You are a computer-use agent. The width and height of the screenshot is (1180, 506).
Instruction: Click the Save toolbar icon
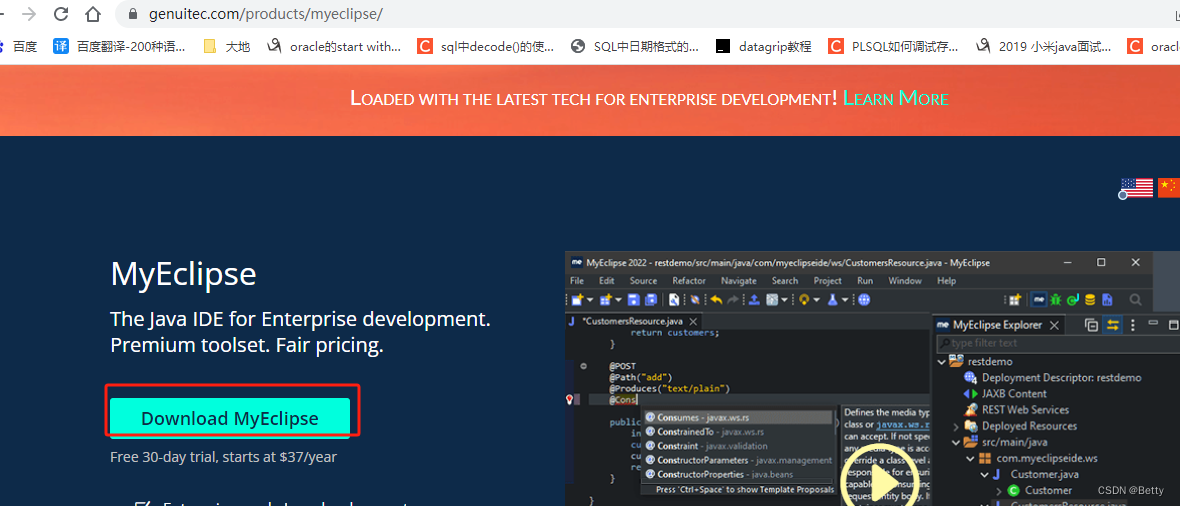click(x=634, y=300)
